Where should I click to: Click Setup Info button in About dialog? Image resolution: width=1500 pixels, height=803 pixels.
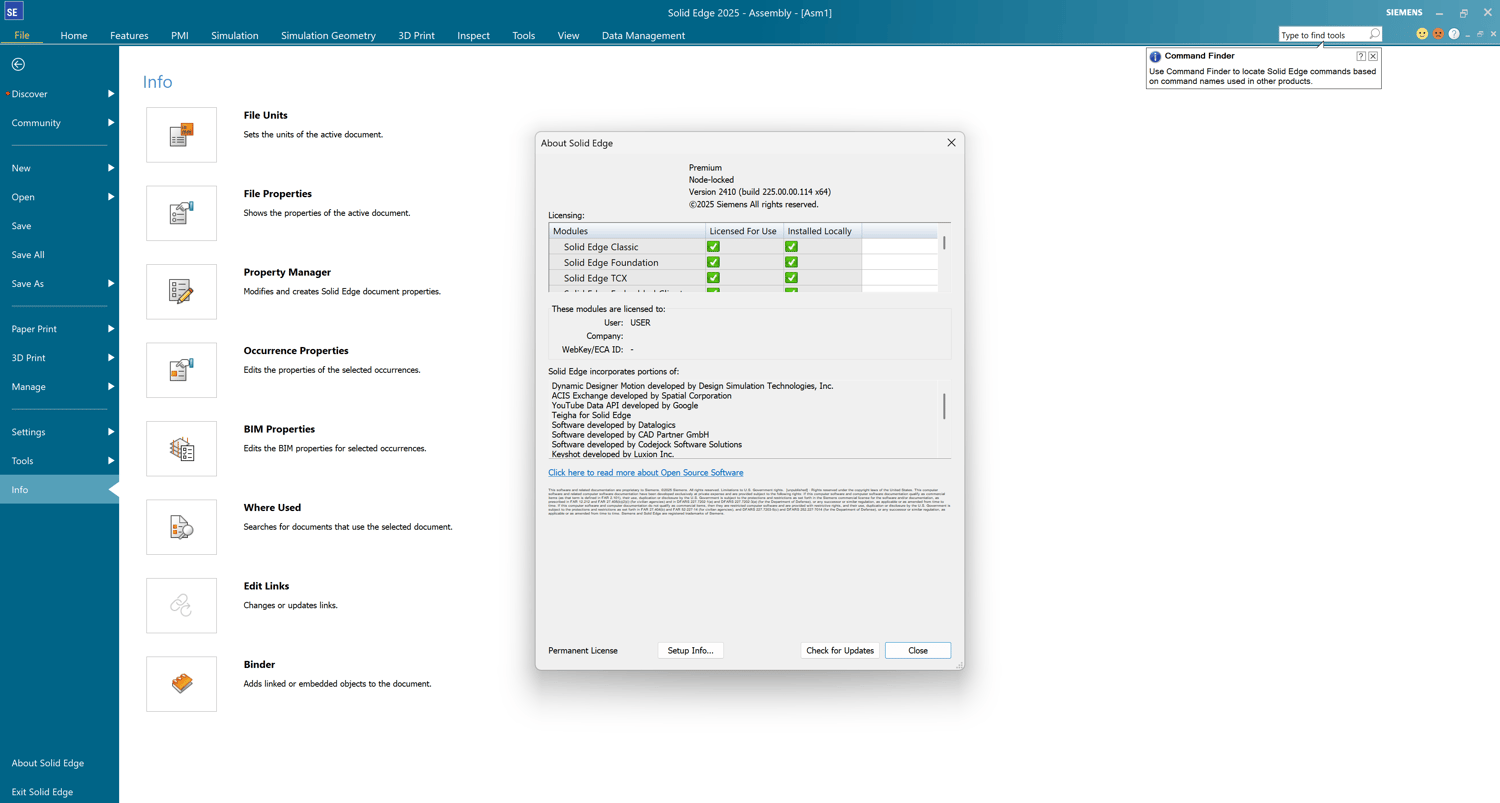[691, 650]
